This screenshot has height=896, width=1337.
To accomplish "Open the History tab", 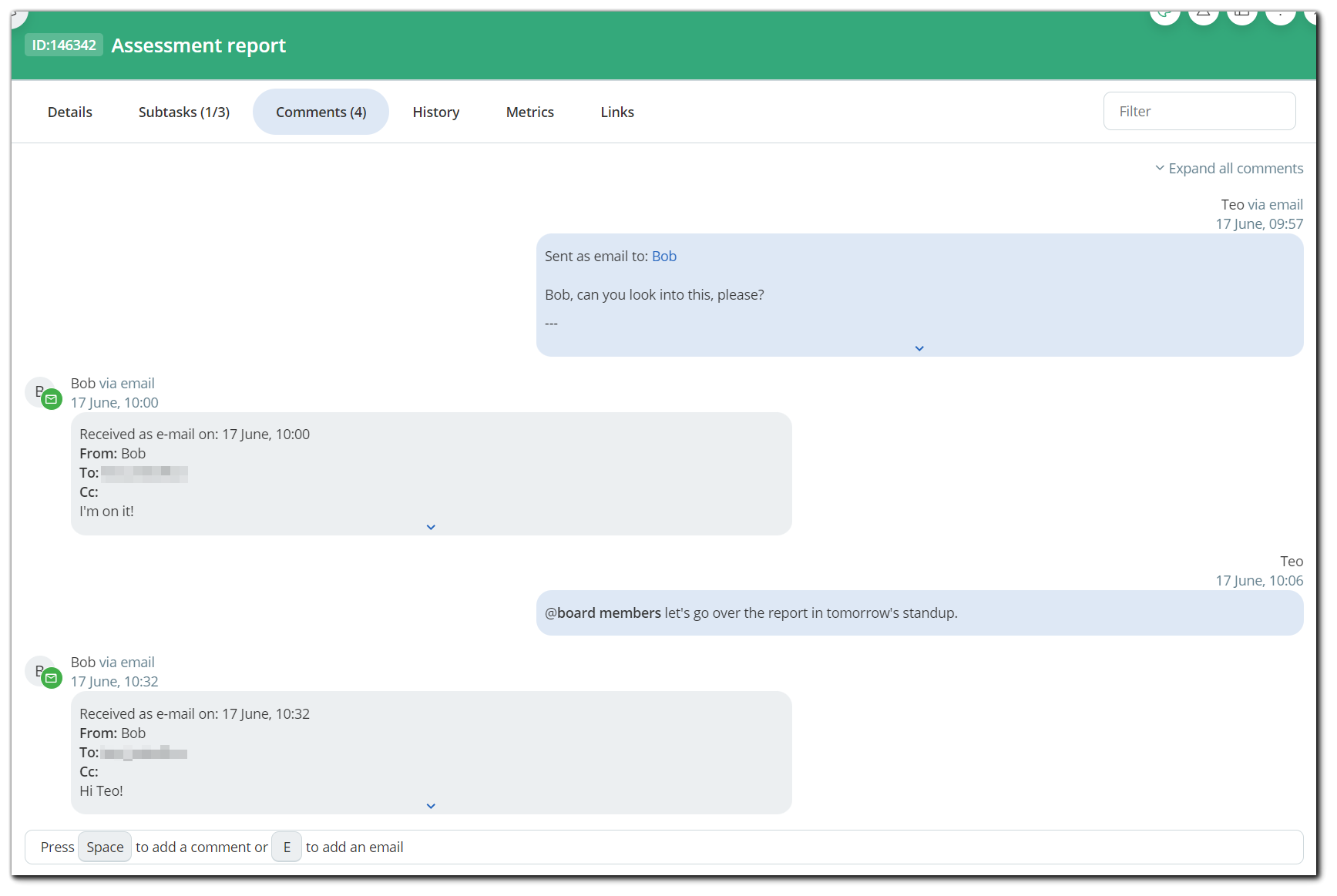I will (x=435, y=112).
